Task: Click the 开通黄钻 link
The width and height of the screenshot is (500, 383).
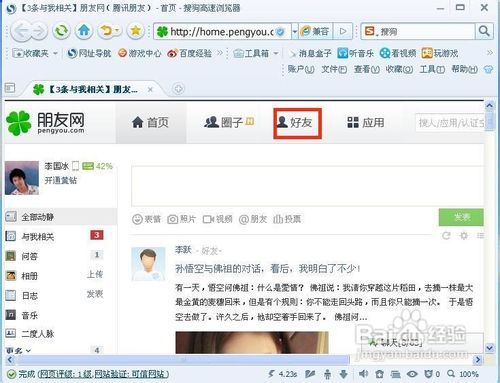Action: tap(61, 180)
